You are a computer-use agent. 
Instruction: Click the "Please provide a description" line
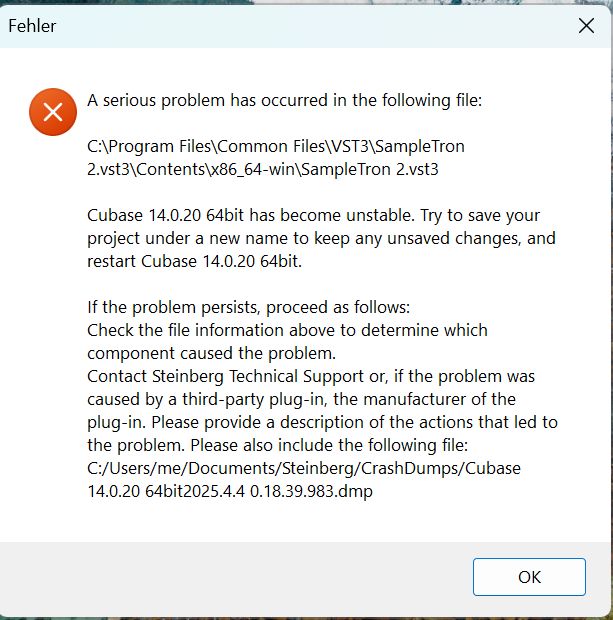[322, 422]
